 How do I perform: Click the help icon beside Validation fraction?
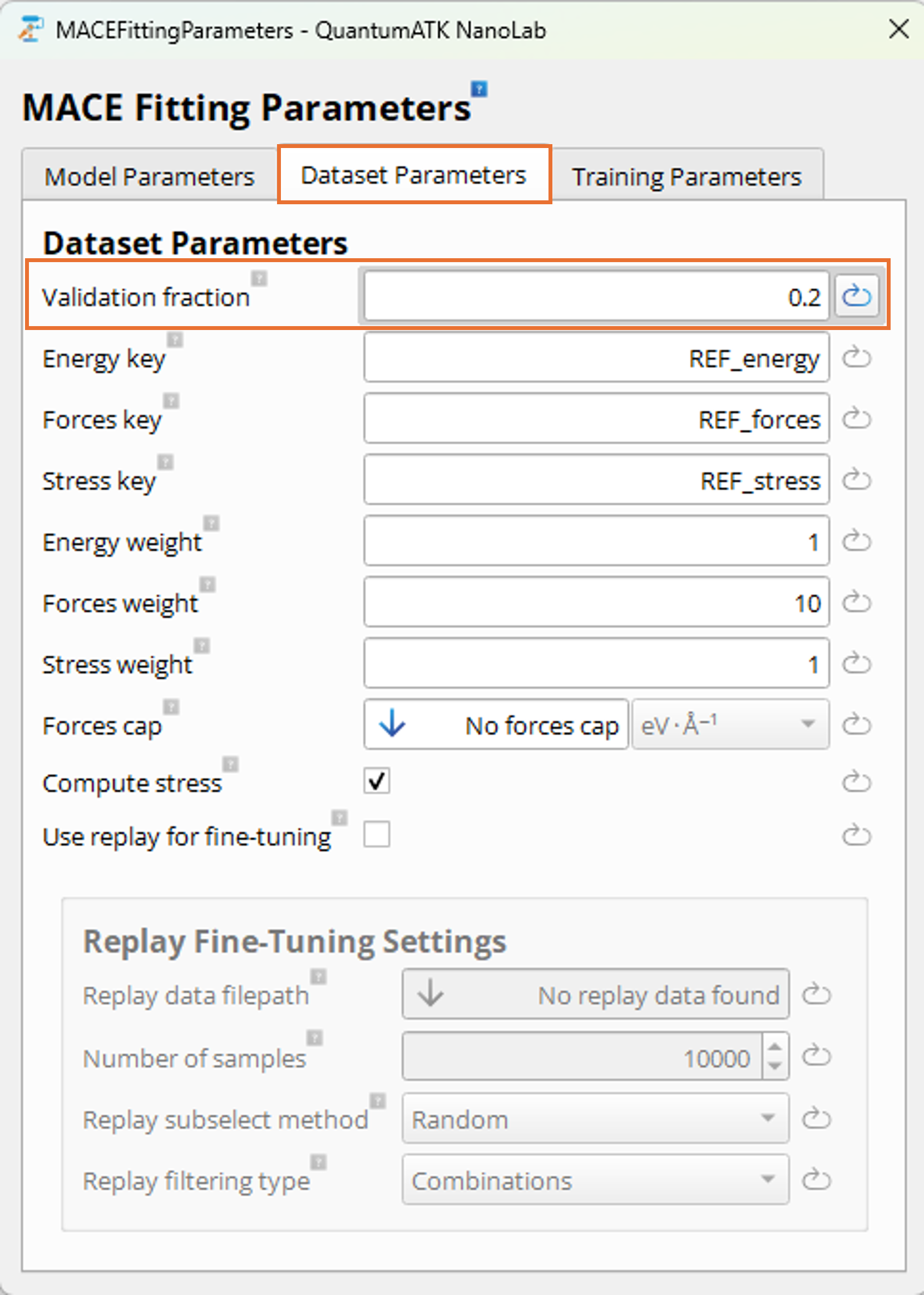tap(259, 278)
